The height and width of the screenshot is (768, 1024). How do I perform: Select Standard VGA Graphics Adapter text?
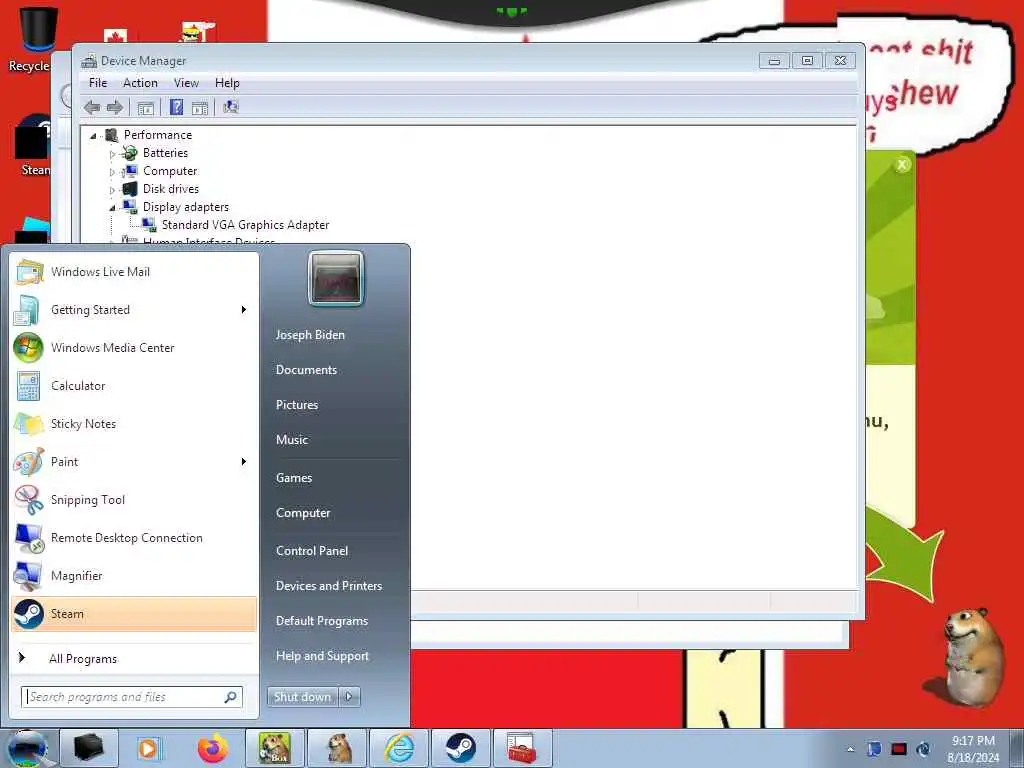point(246,225)
